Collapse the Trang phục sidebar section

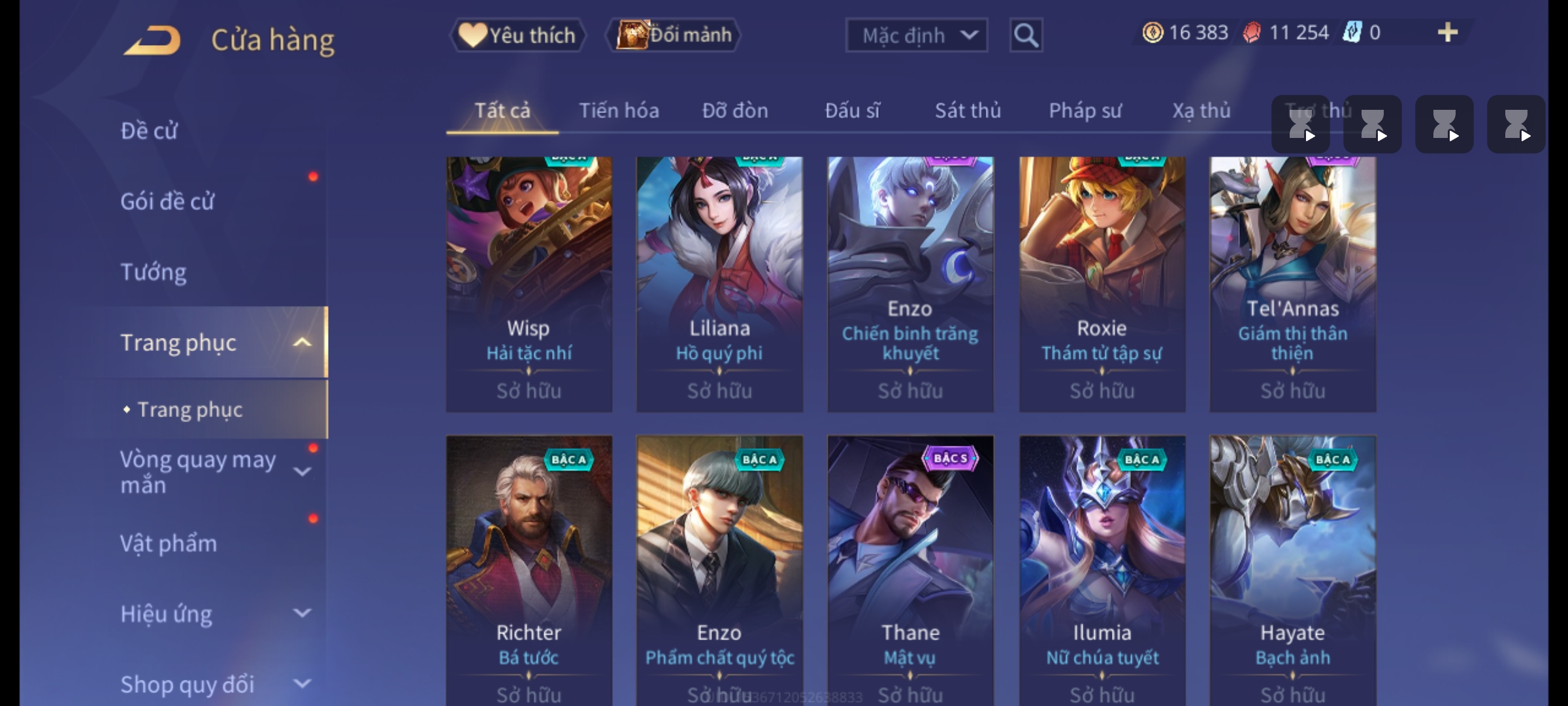point(302,343)
